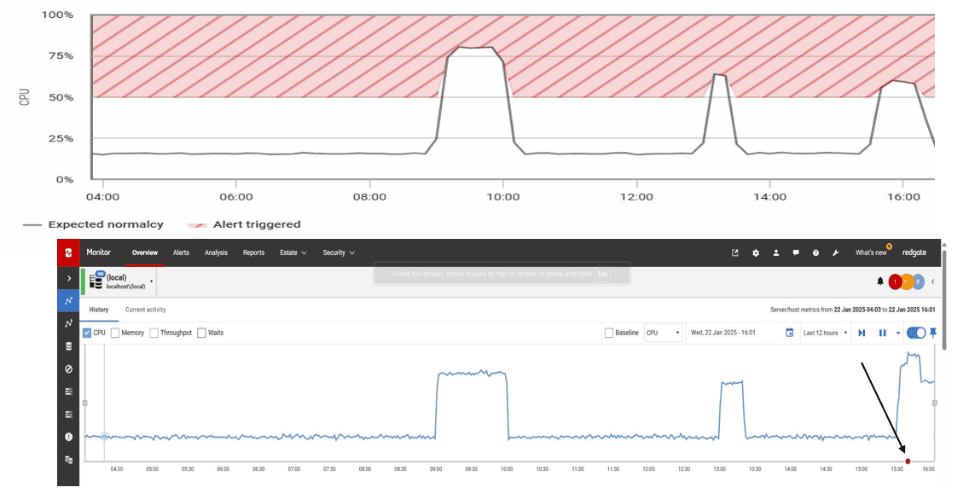Click the 10:00 label on the upper chart axis
969x499 pixels.
point(503,197)
